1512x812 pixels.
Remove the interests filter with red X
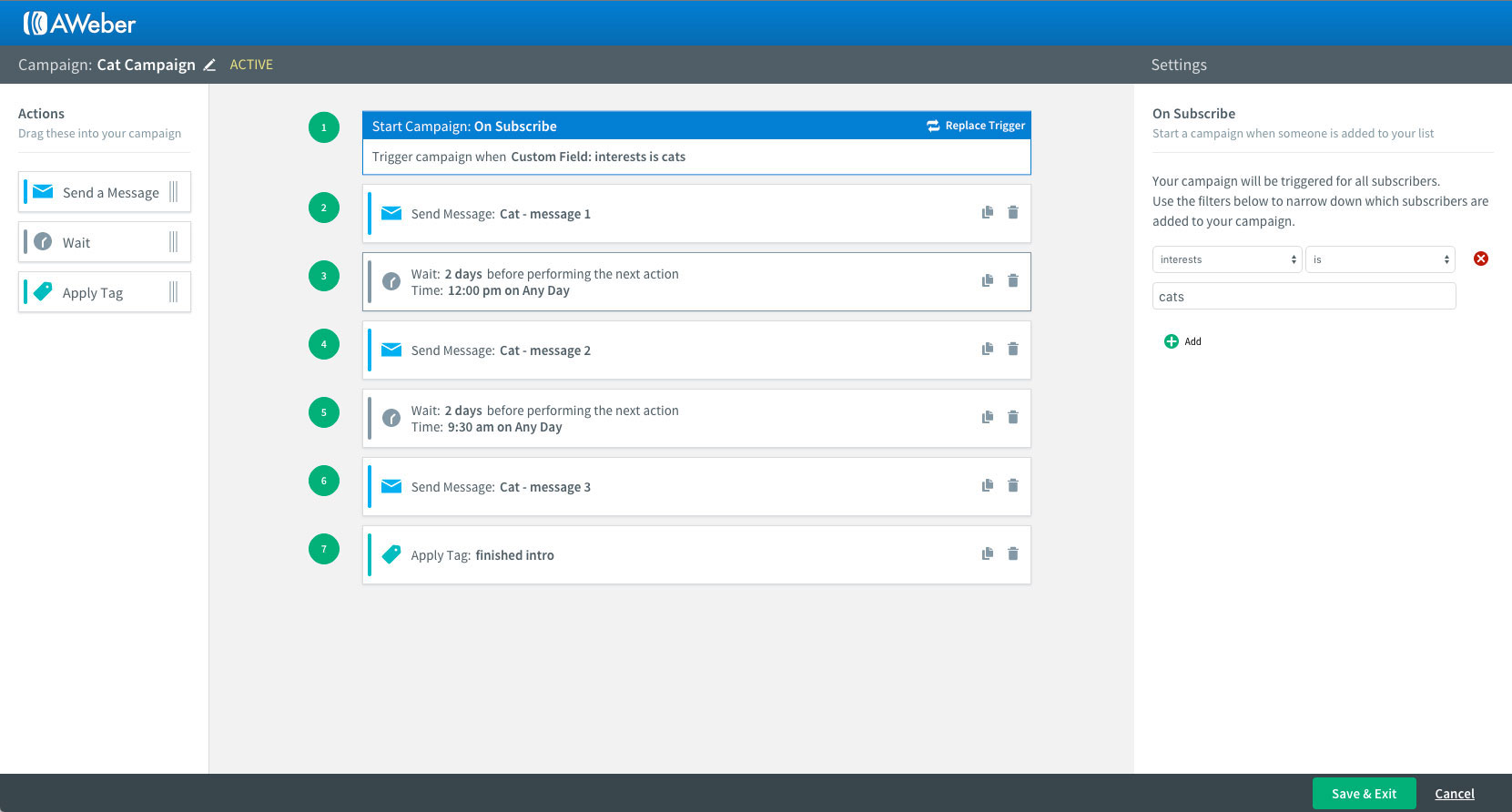click(x=1481, y=259)
